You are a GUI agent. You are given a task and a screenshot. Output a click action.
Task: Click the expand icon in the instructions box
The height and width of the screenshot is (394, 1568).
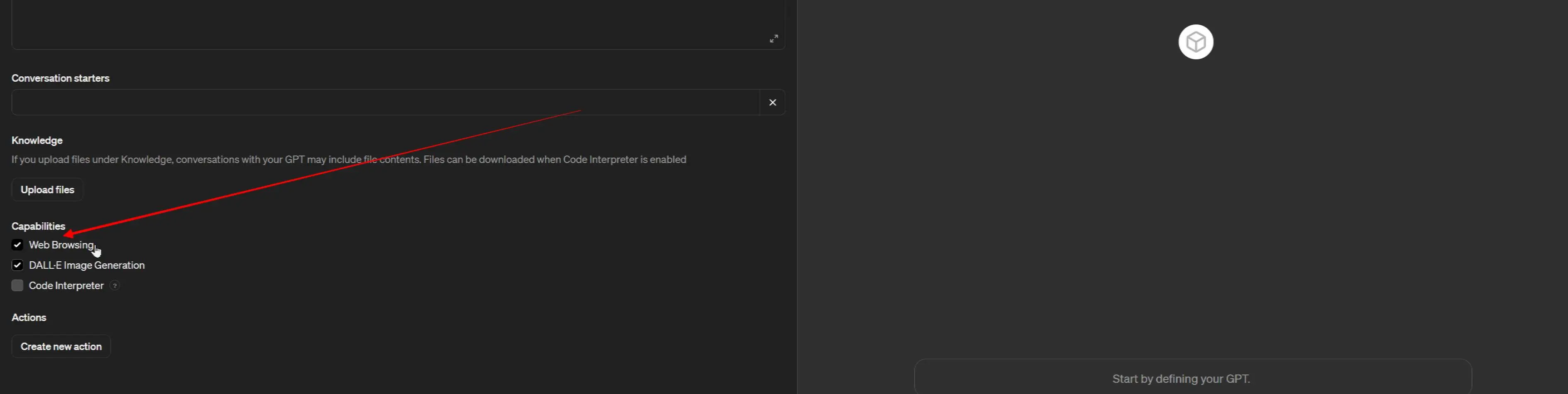(774, 39)
